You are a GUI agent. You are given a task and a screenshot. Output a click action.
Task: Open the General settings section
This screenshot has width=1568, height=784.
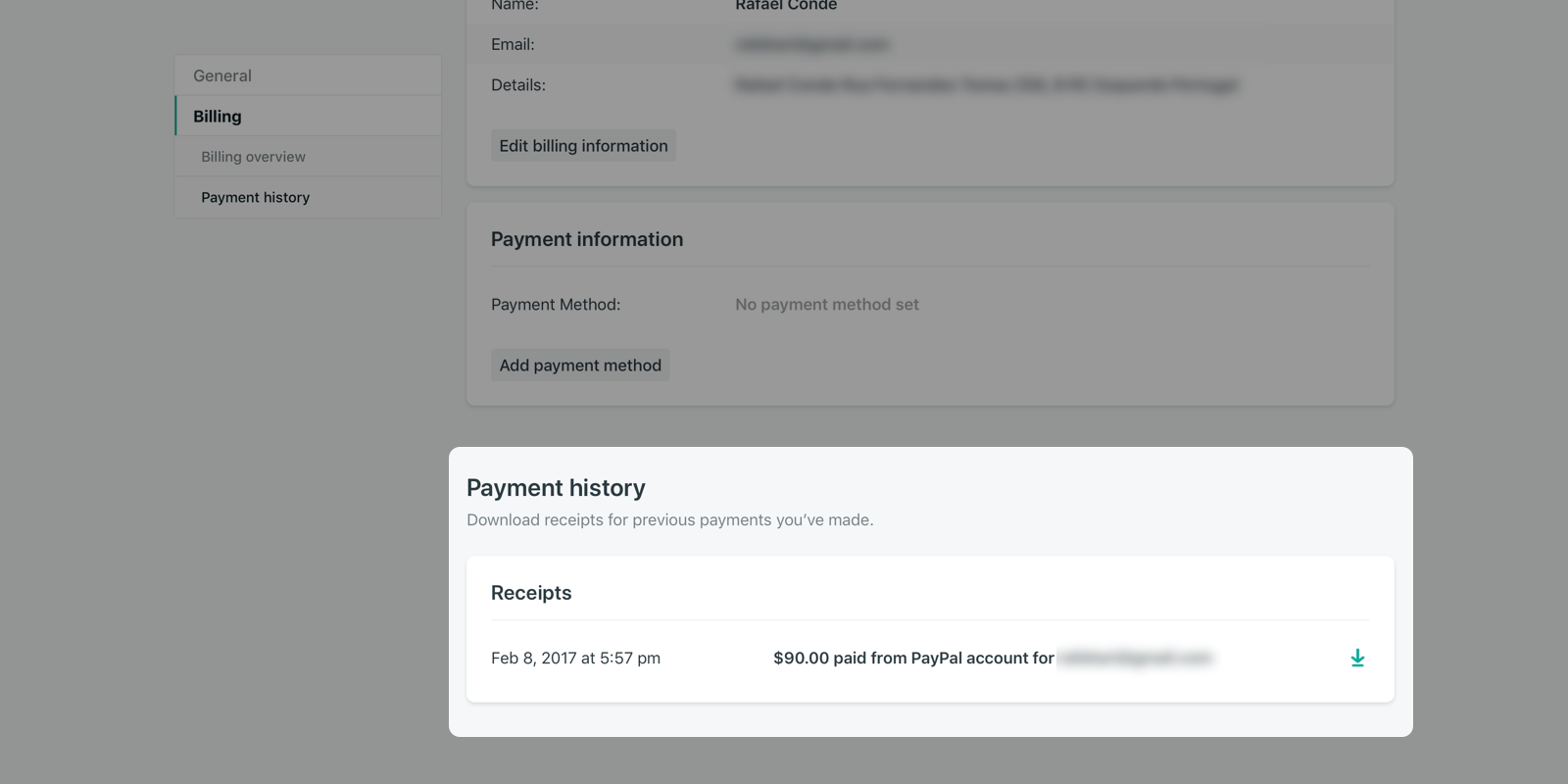(222, 75)
